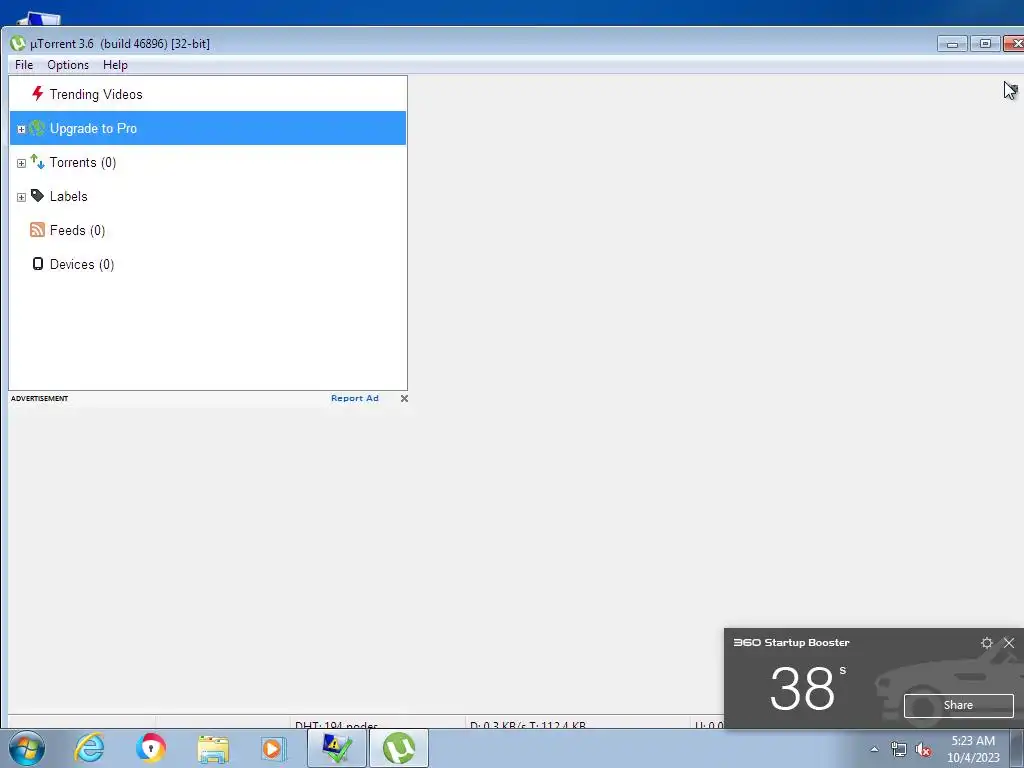Click the Share button in Startup Booster
Screen dimensions: 1024x768
click(959, 705)
